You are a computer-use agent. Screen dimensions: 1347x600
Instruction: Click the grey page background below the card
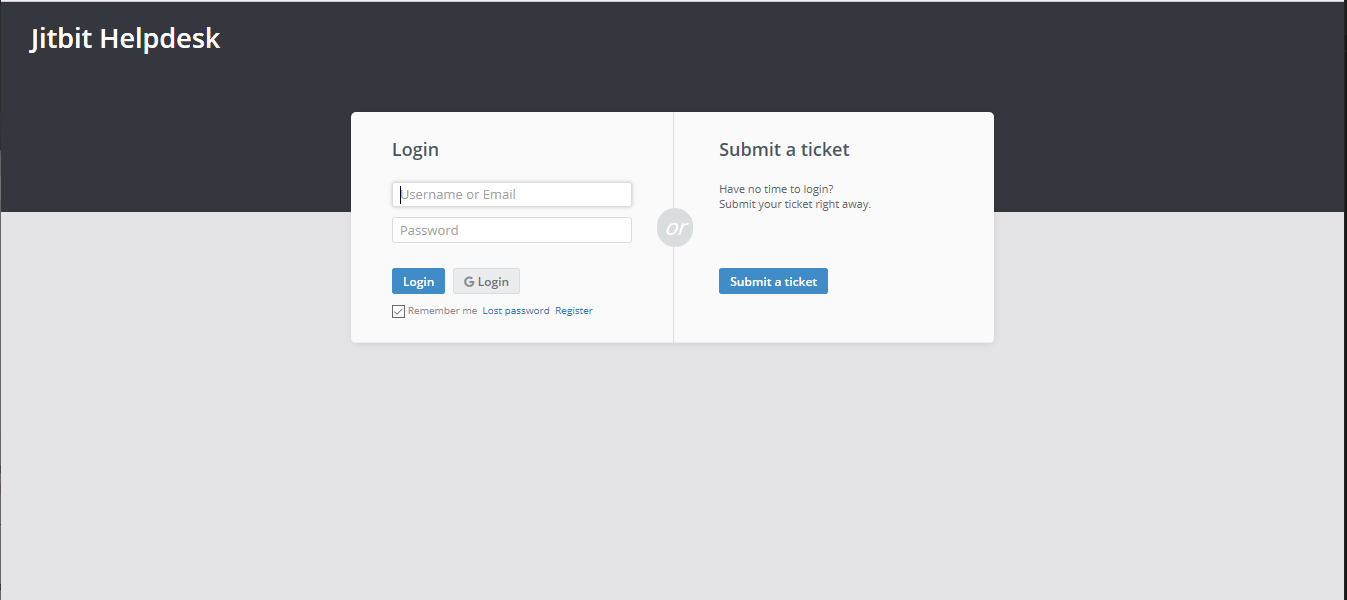672,470
